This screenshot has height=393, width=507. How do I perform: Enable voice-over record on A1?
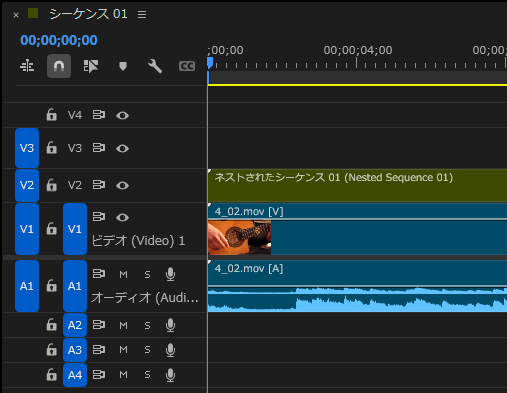[x=170, y=274]
